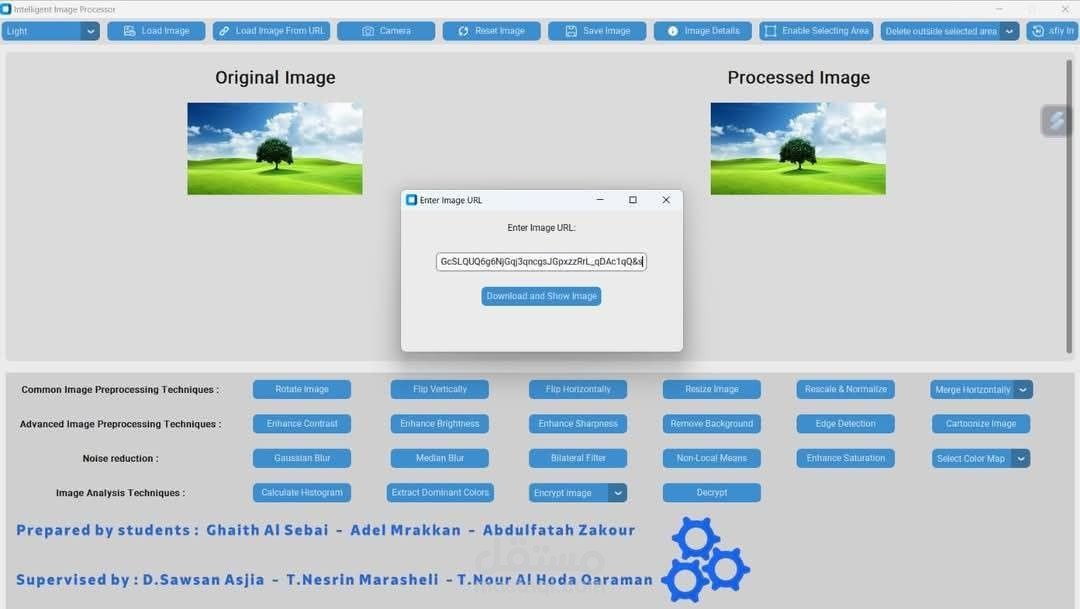Apply Edge Detection
The height and width of the screenshot is (609, 1080).
click(x=845, y=424)
